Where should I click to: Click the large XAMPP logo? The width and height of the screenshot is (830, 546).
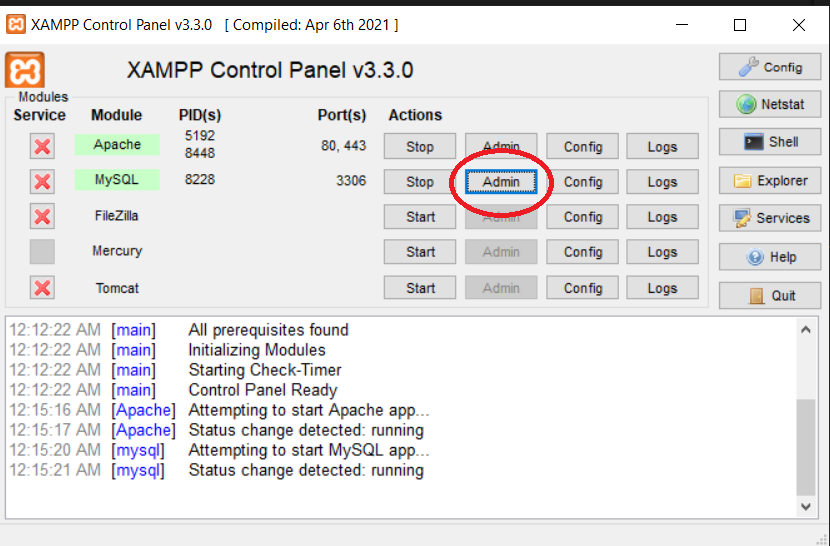pyautogui.click(x=25, y=70)
